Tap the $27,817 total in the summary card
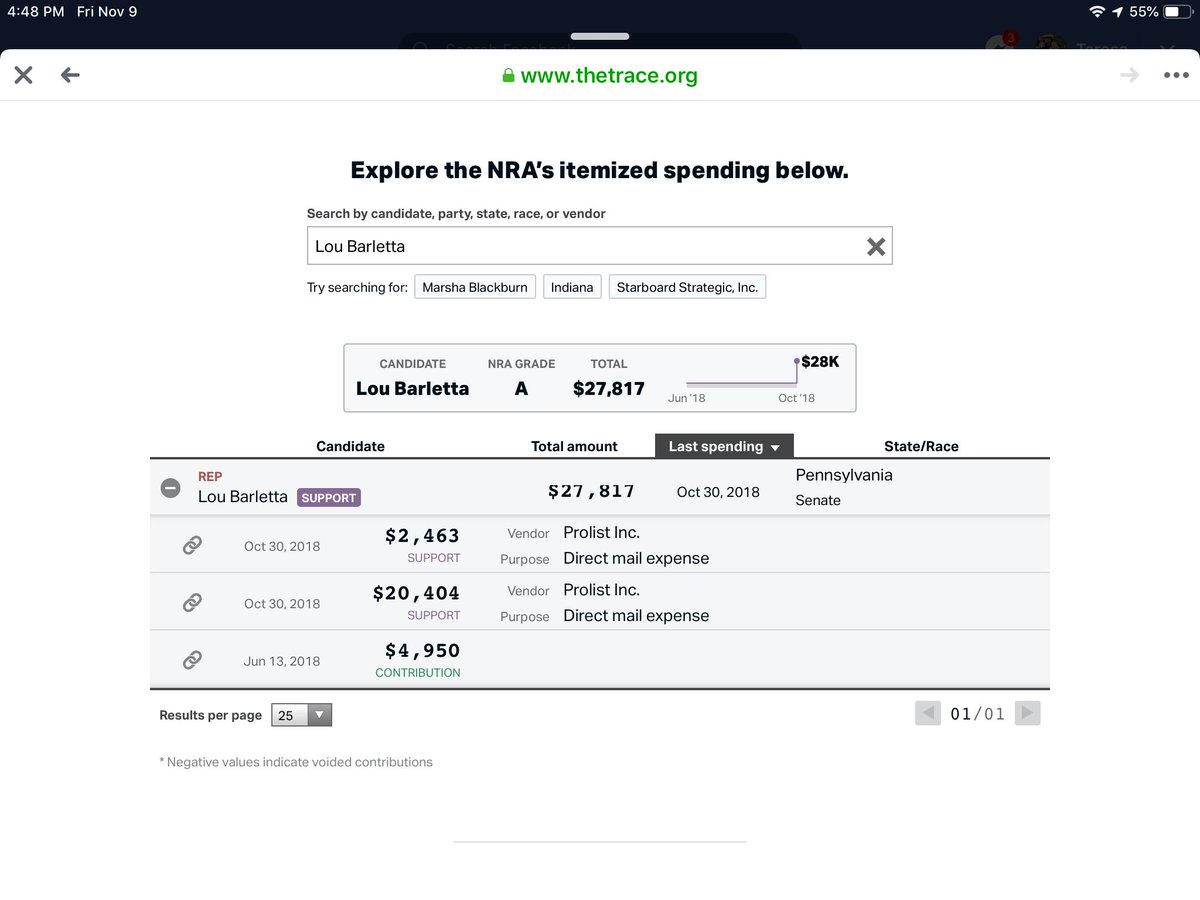The image size is (1200, 900). pyautogui.click(x=609, y=388)
